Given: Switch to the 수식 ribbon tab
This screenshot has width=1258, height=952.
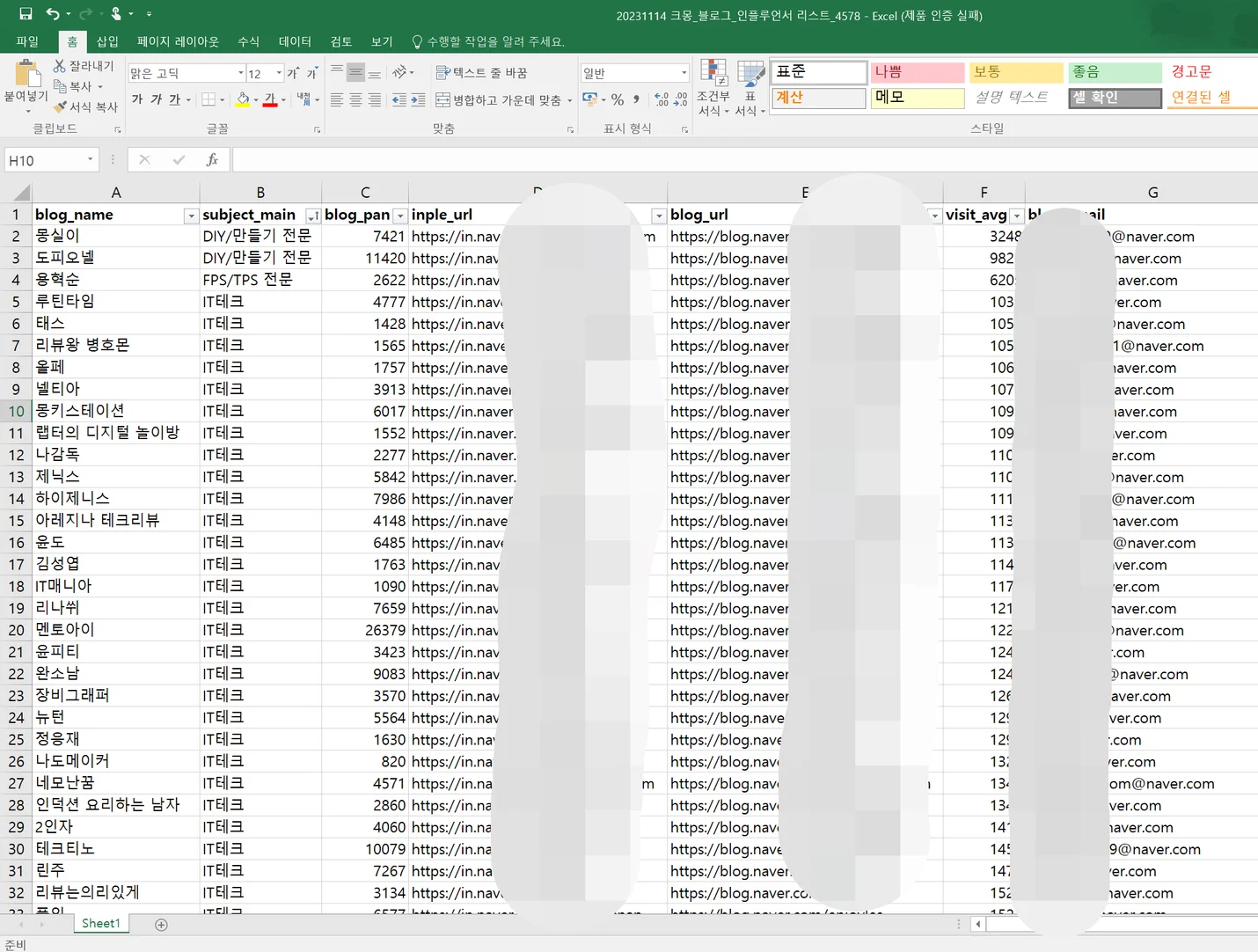Looking at the screenshot, I should [x=248, y=41].
